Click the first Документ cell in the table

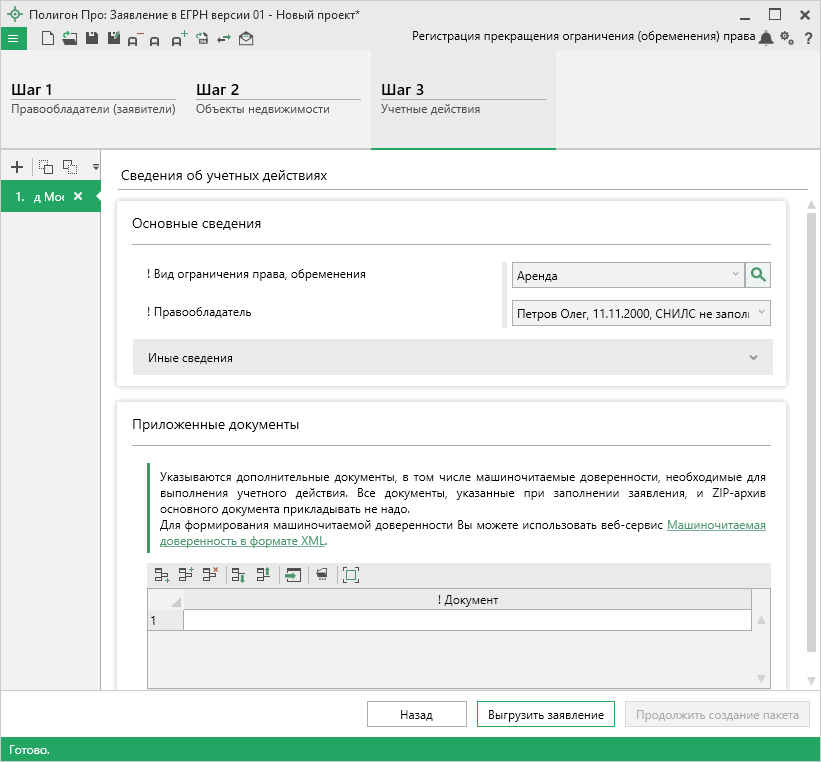467,621
